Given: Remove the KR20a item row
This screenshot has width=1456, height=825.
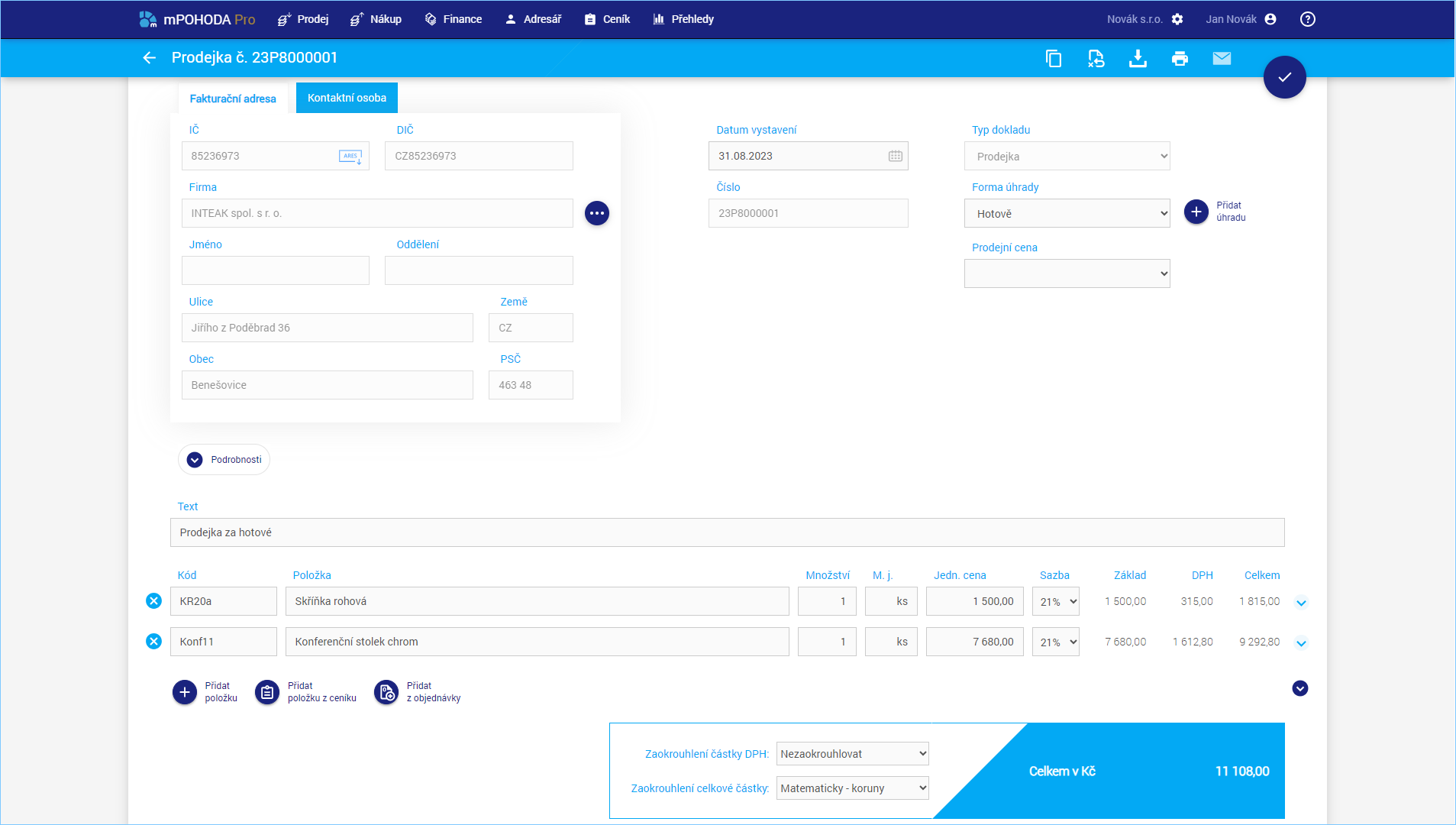Looking at the screenshot, I should point(153,601).
